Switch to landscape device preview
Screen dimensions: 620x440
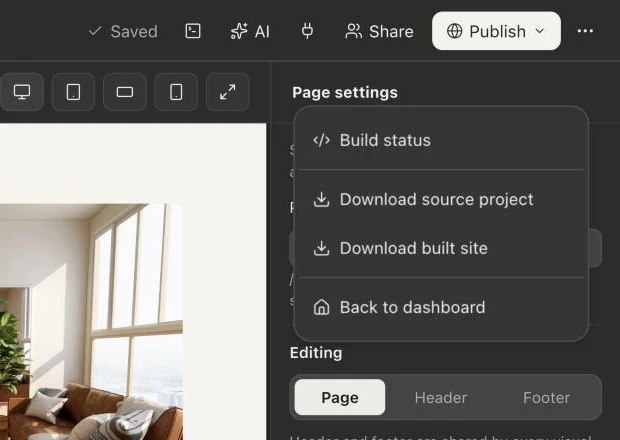tap(125, 92)
